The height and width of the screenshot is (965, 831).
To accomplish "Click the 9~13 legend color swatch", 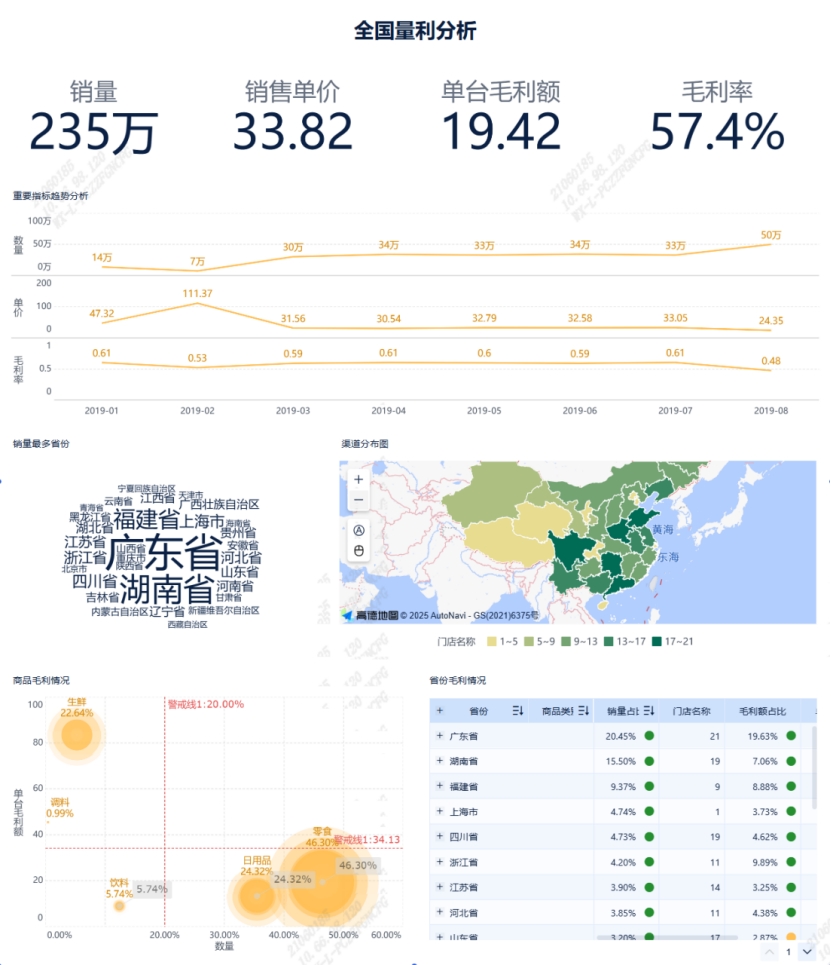I will tap(566, 641).
